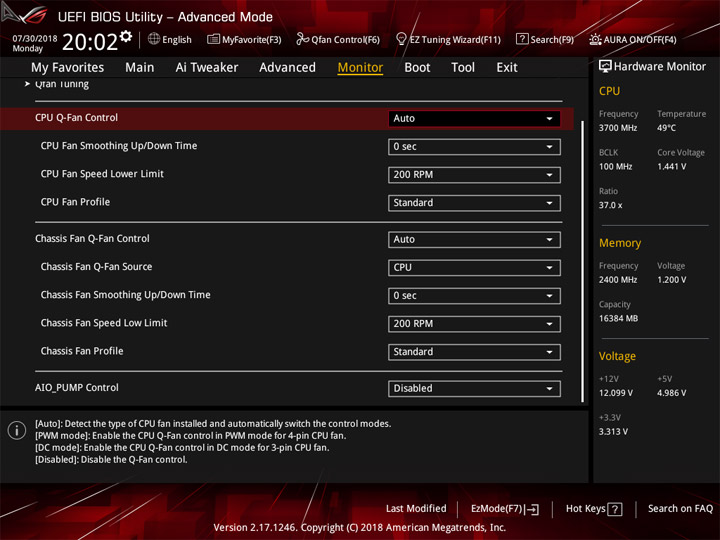Viewport: 720px width, 540px height.
Task: Click Core Voltage value 1.441 V
Action: pos(671,166)
